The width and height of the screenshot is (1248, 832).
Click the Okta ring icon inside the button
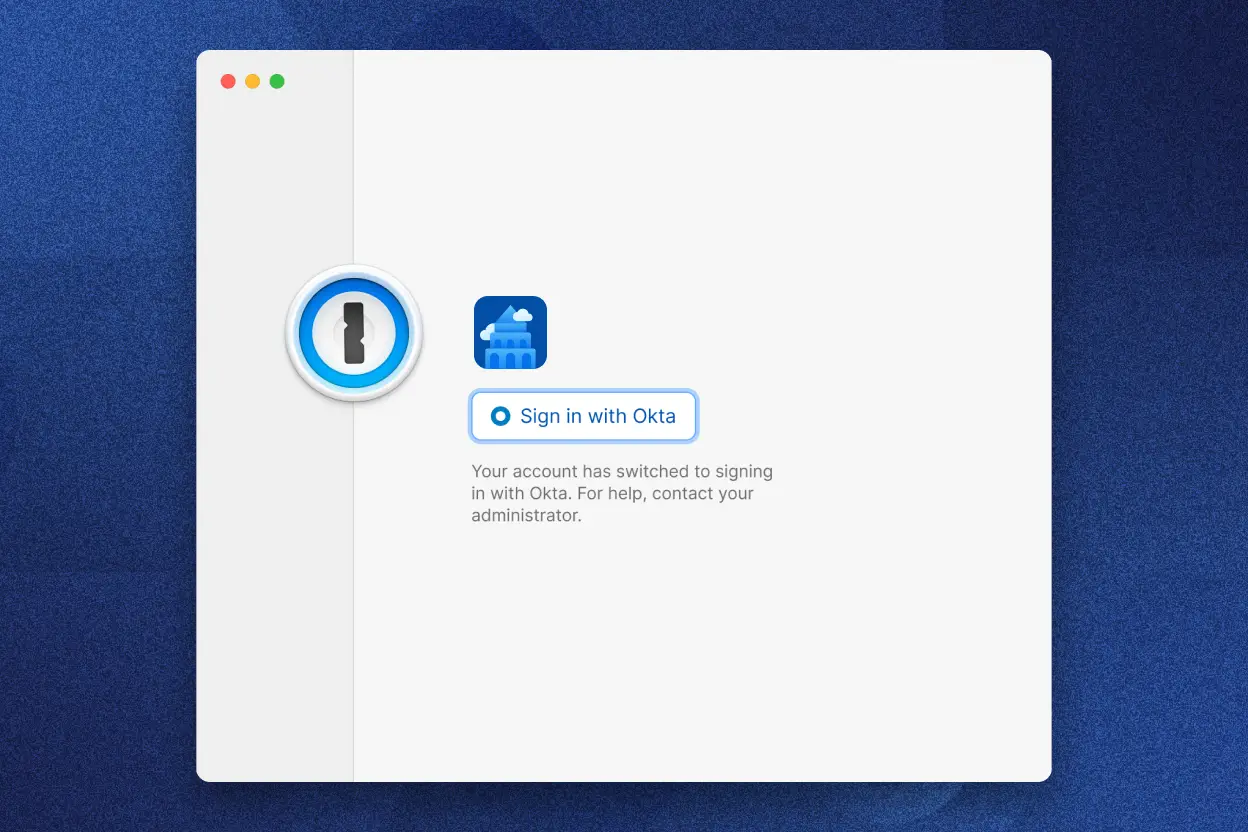tap(500, 416)
